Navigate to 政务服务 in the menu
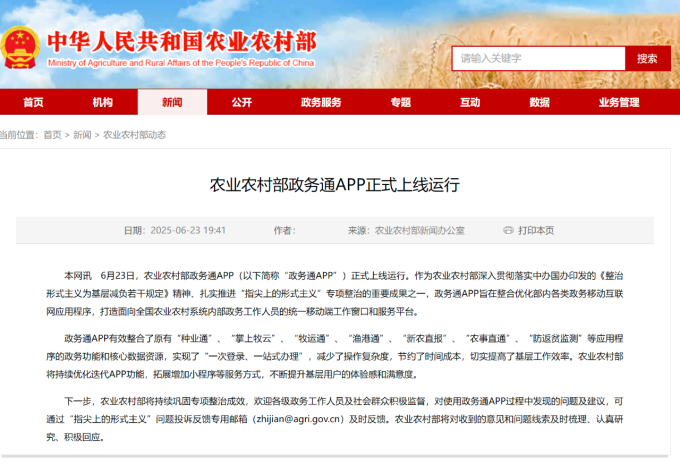680x464 pixels. [x=321, y=102]
